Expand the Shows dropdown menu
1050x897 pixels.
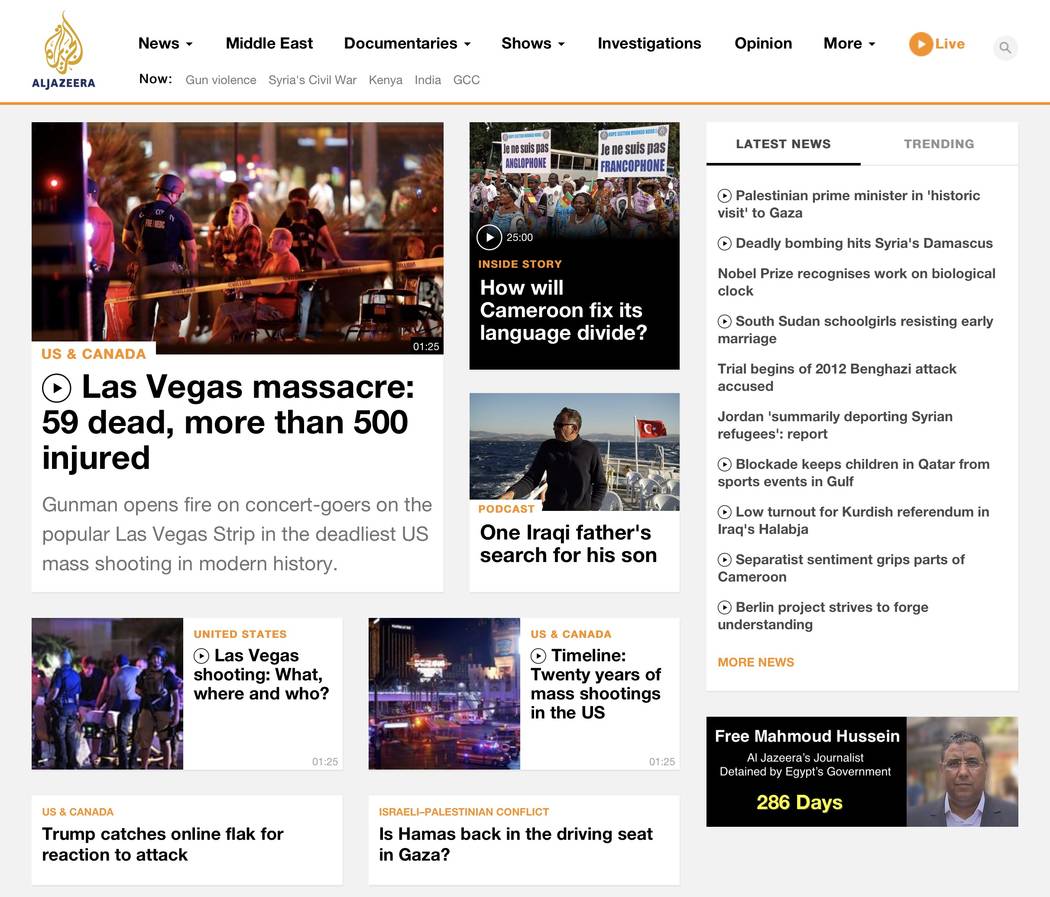533,44
